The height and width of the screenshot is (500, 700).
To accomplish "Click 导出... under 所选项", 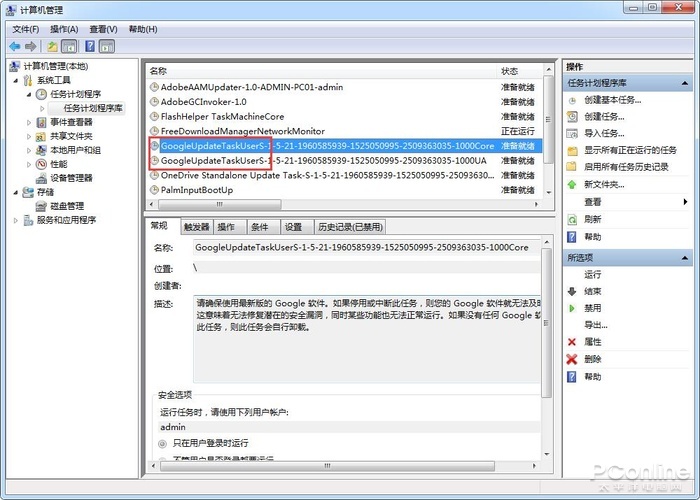I will [596, 325].
